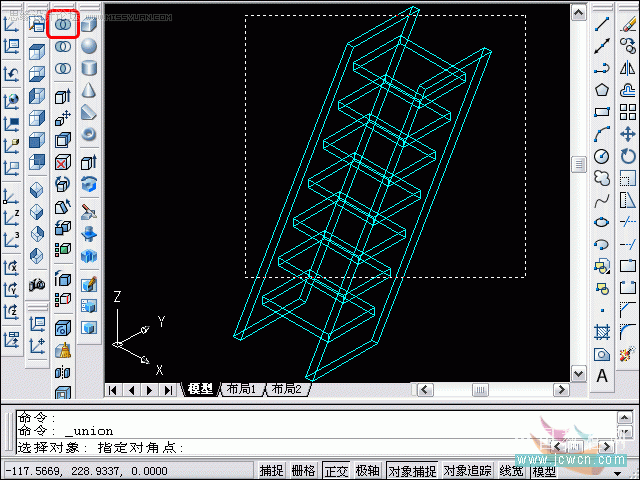
Task: Select the Circle draw tool
Action: (x=602, y=156)
